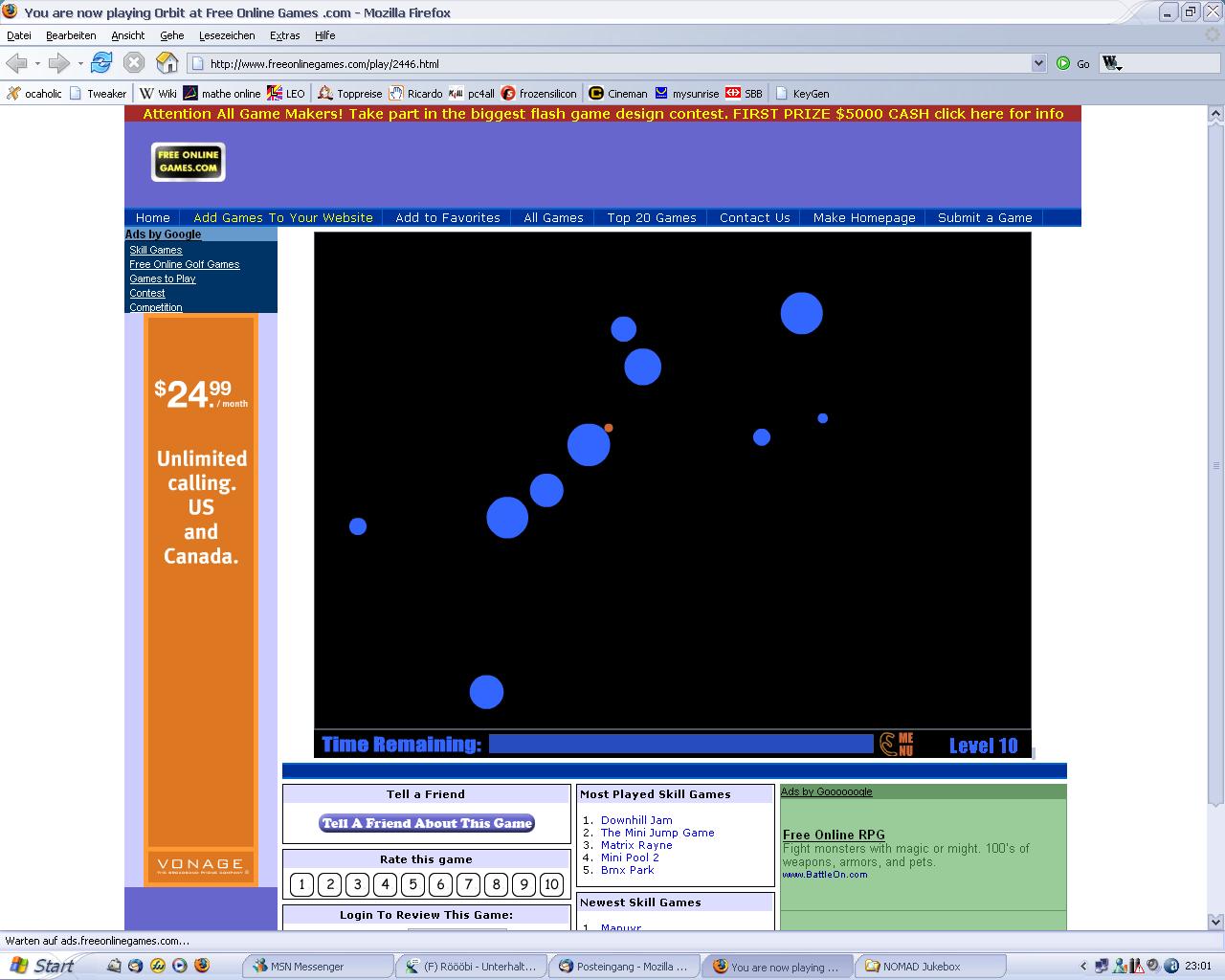Click the Firefox Reload page icon
1225x980 pixels.
[101, 63]
